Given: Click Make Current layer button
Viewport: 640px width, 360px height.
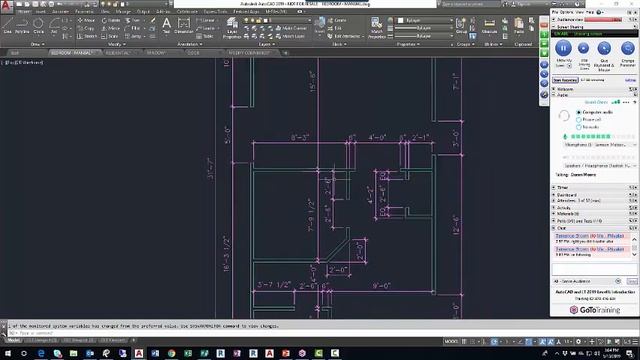Looking at the screenshot, I should [291, 28].
